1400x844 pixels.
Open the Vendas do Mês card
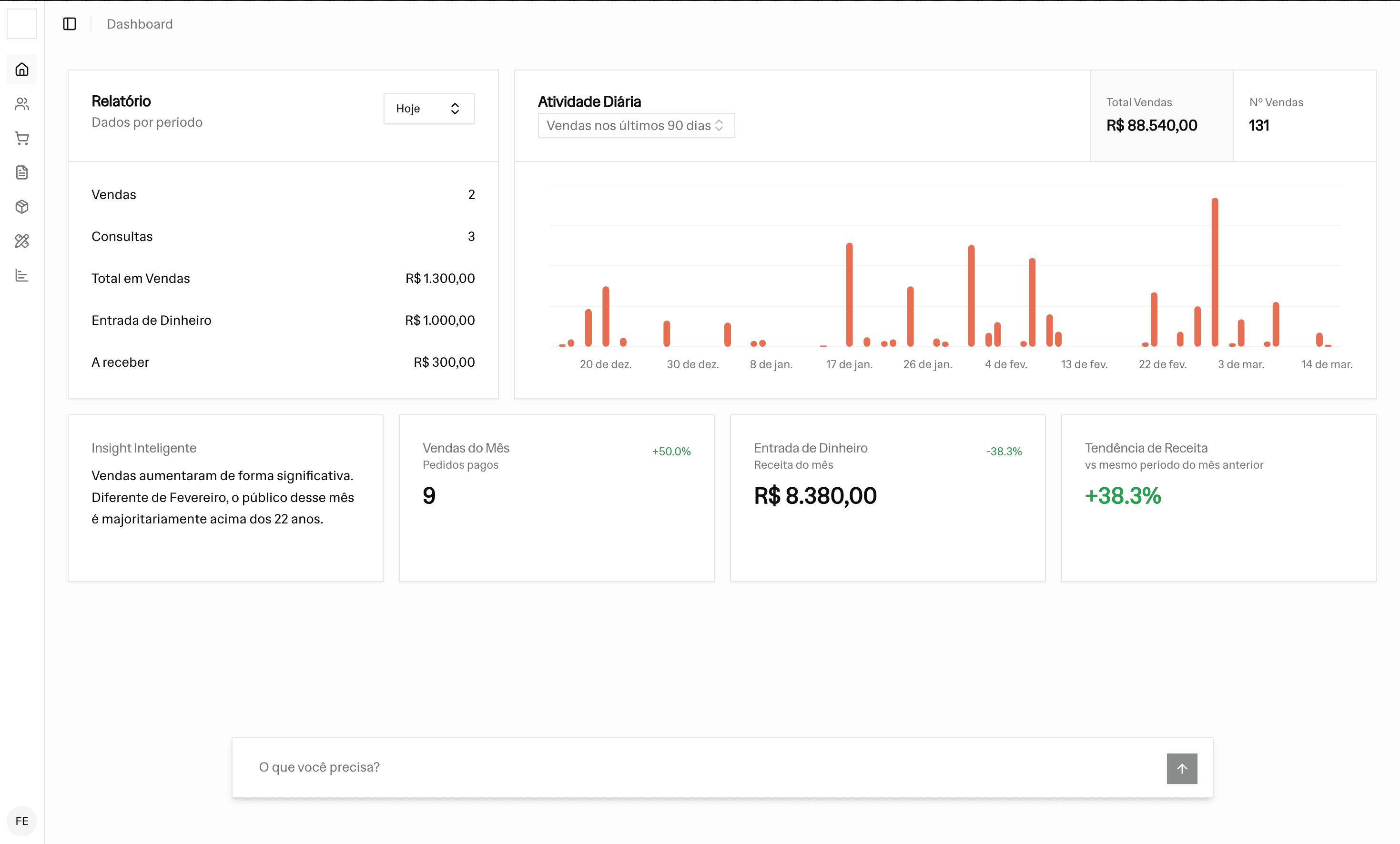pyautogui.click(x=556, y=498)
